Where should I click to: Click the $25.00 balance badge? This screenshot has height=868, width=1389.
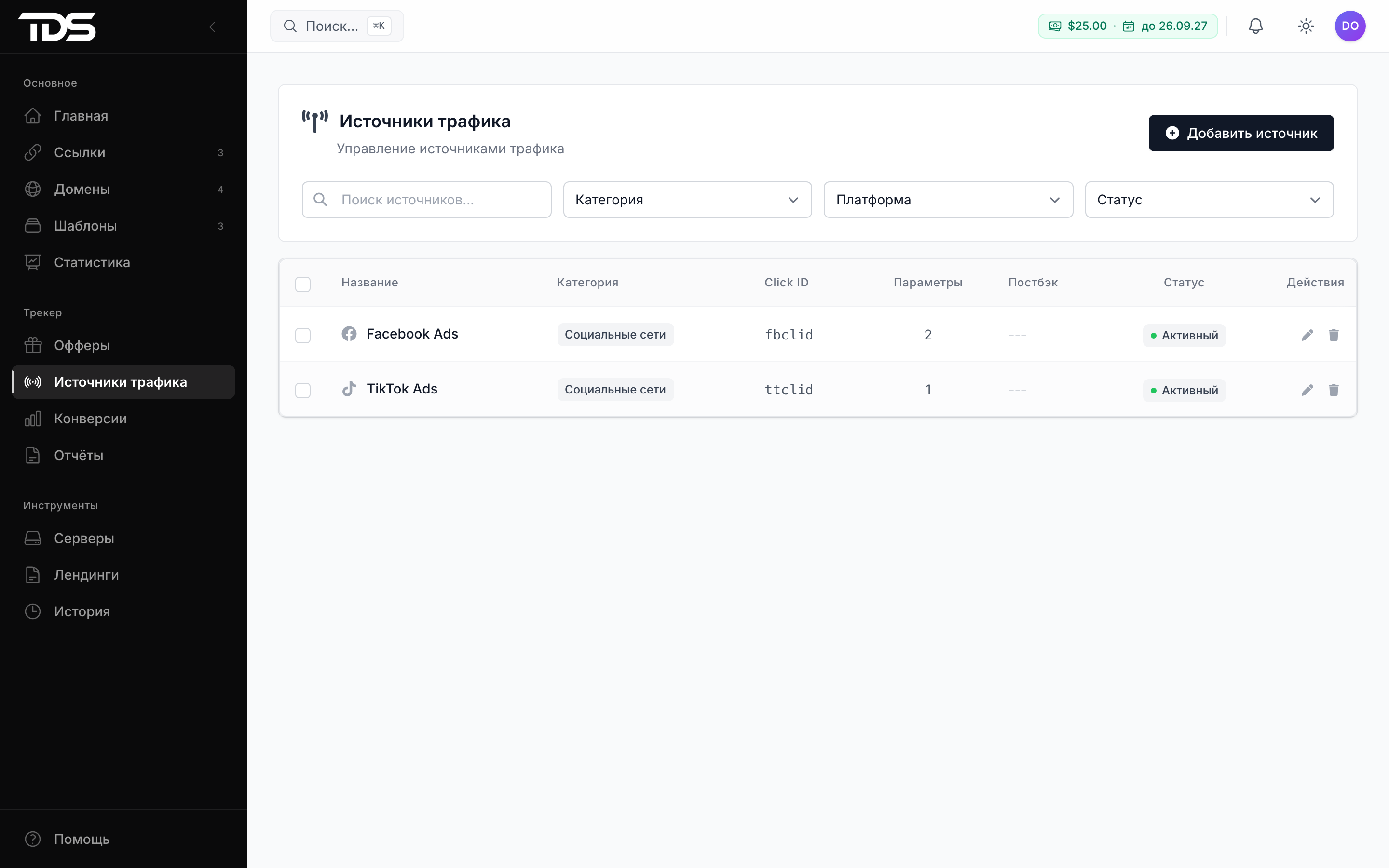tap(1127, 26)
